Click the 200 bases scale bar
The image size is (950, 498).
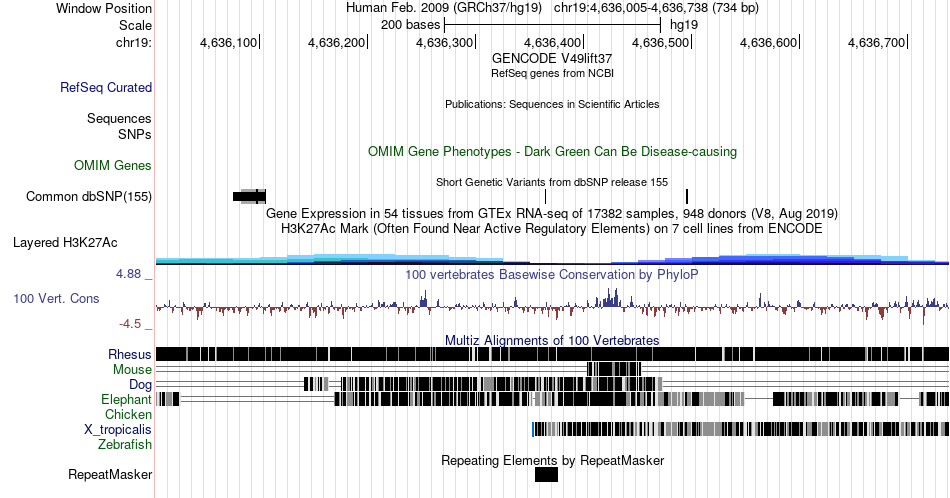click(553, 25)
